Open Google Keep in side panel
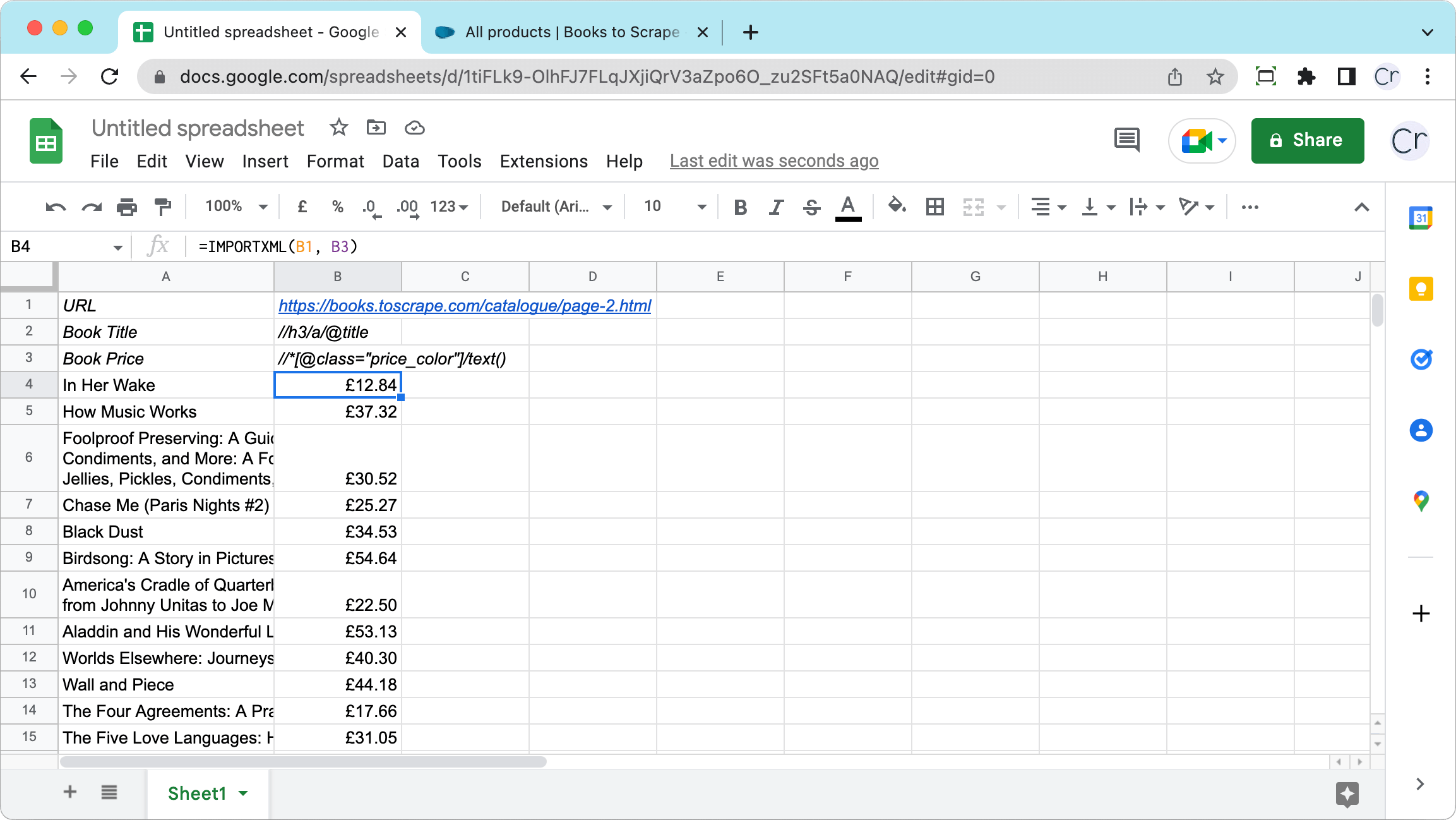This screenshot has height=820, width=1456. 1421,289
